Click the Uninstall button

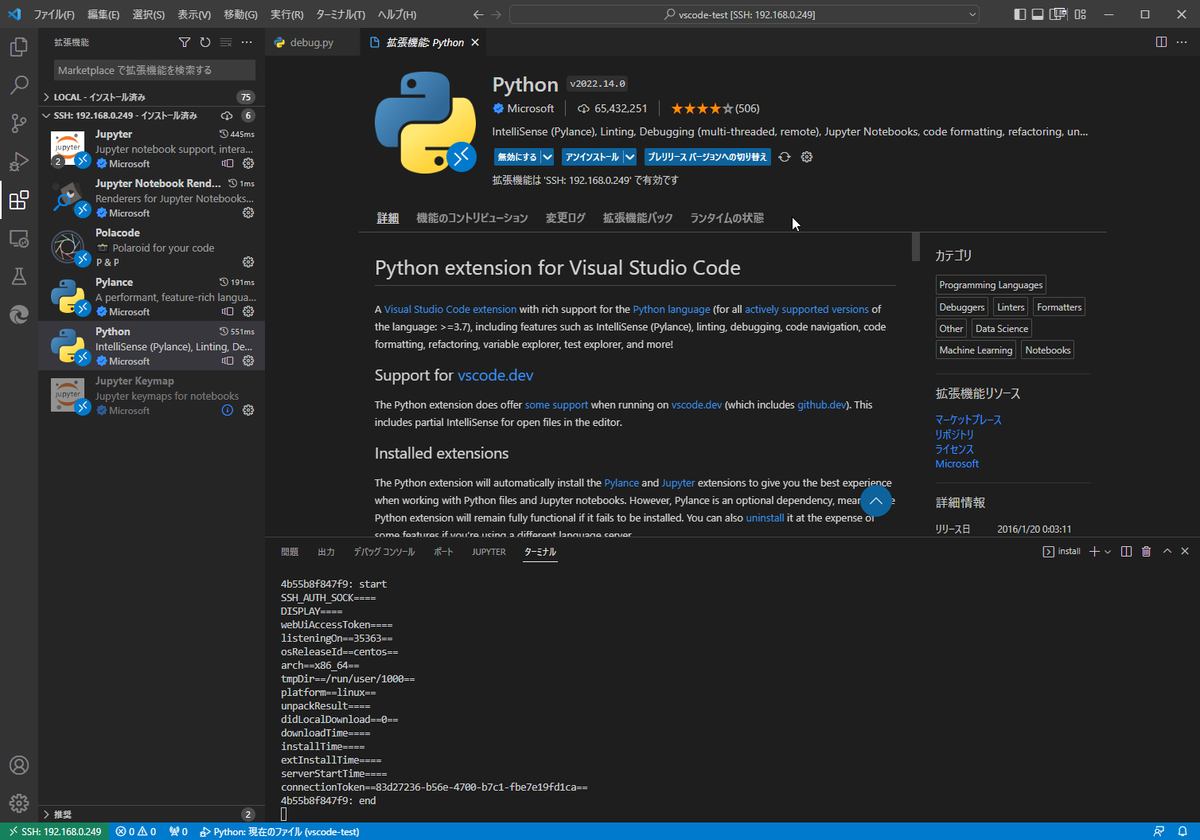[591, 157]
